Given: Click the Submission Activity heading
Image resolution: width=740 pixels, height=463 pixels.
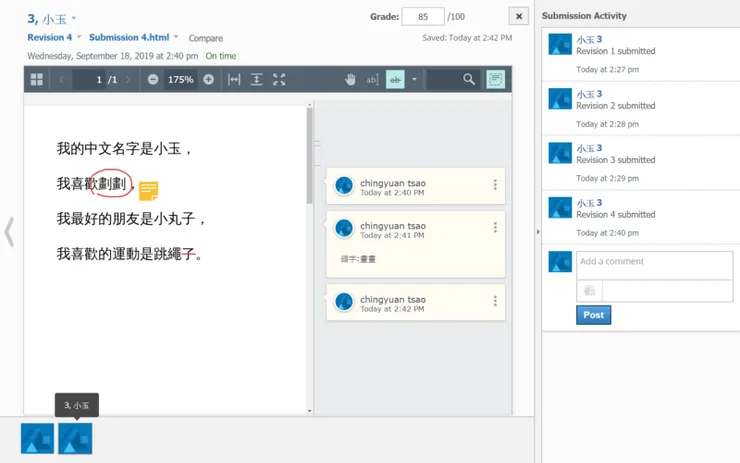Looking at the screenshot, I should [584, 16].
